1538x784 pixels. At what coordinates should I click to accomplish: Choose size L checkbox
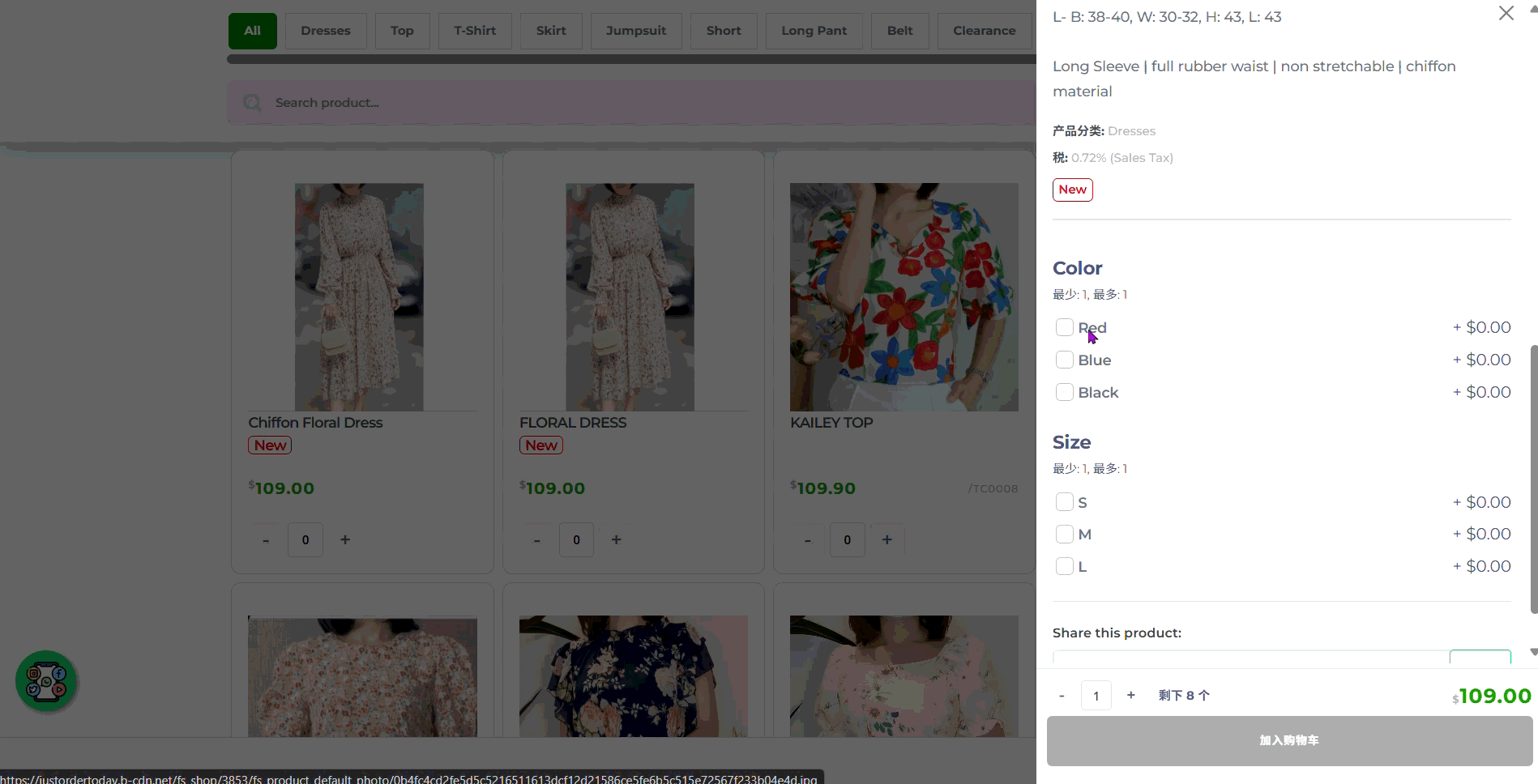coord(1065,567)
